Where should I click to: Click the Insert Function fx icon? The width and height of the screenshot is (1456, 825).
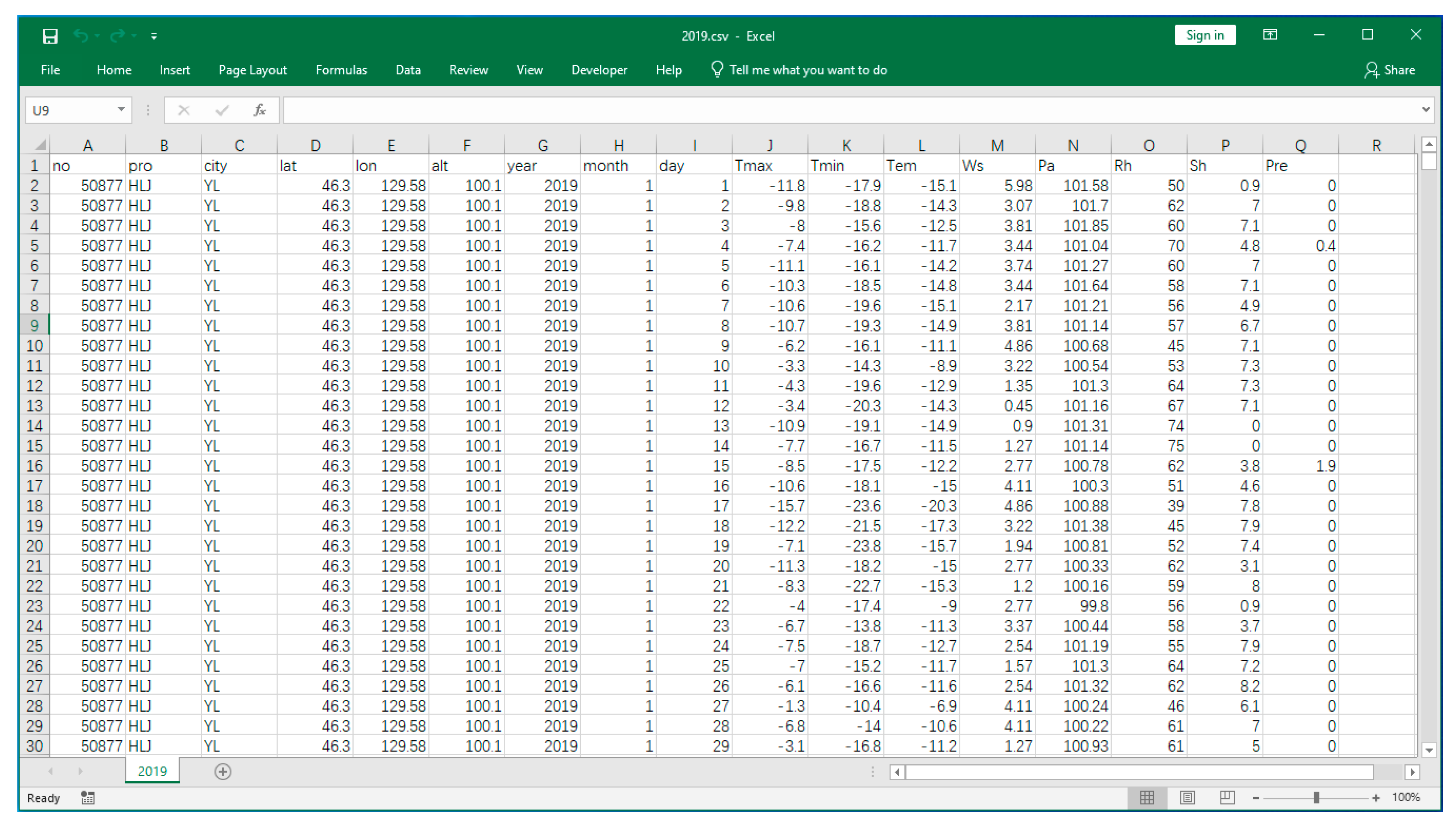(259, 110)
